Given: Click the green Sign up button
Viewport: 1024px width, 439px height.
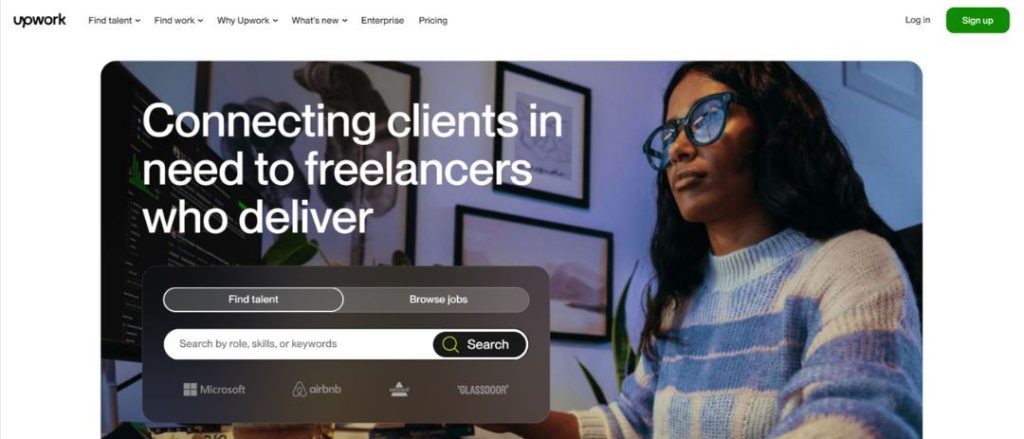Looking at the screenshot, I should pos(978,20).
